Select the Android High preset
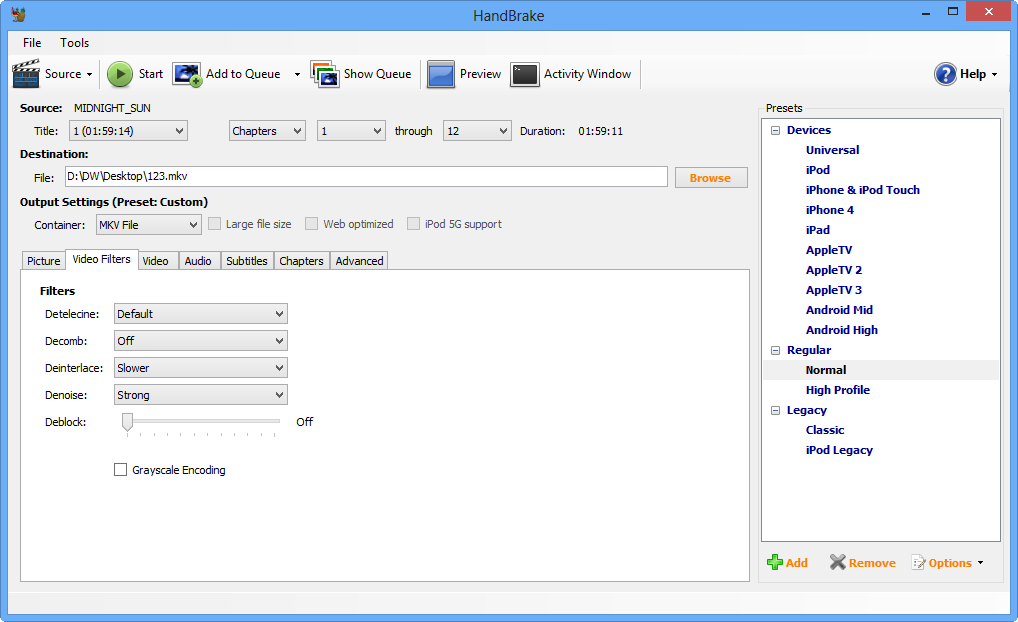Image resolution: width=1018 pixels, height=622 pixels. [x=841, y=330]
